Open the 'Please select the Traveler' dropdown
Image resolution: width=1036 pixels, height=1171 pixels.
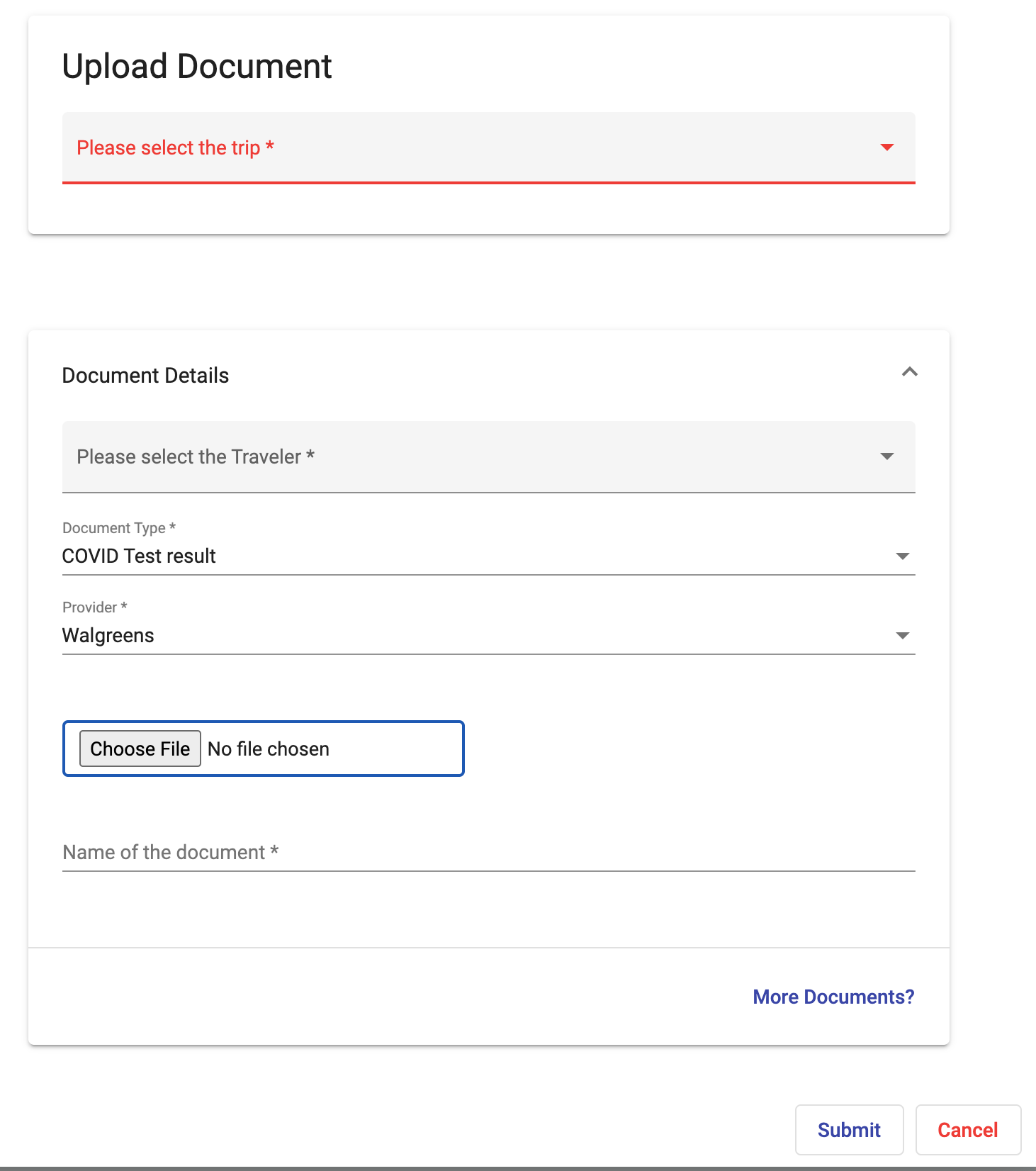(x=468, y=456)
